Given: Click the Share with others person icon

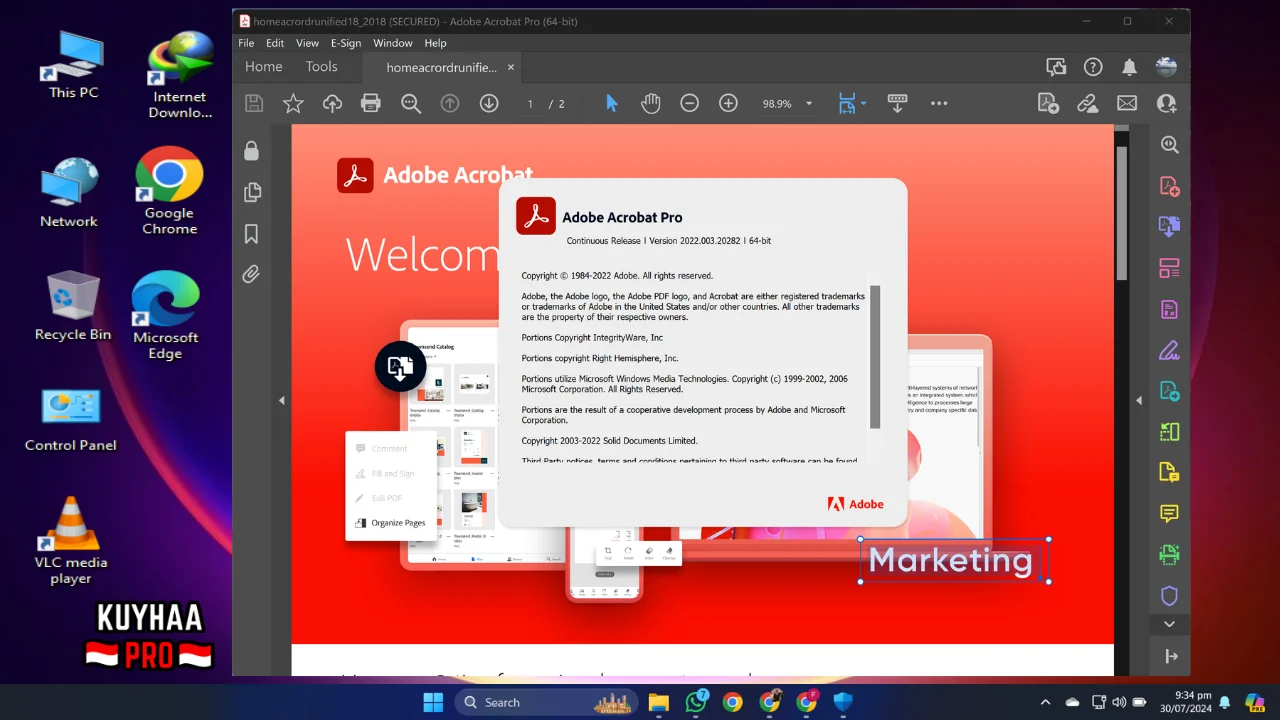Looking at the screenshot, I should (x=1166, y=103).
